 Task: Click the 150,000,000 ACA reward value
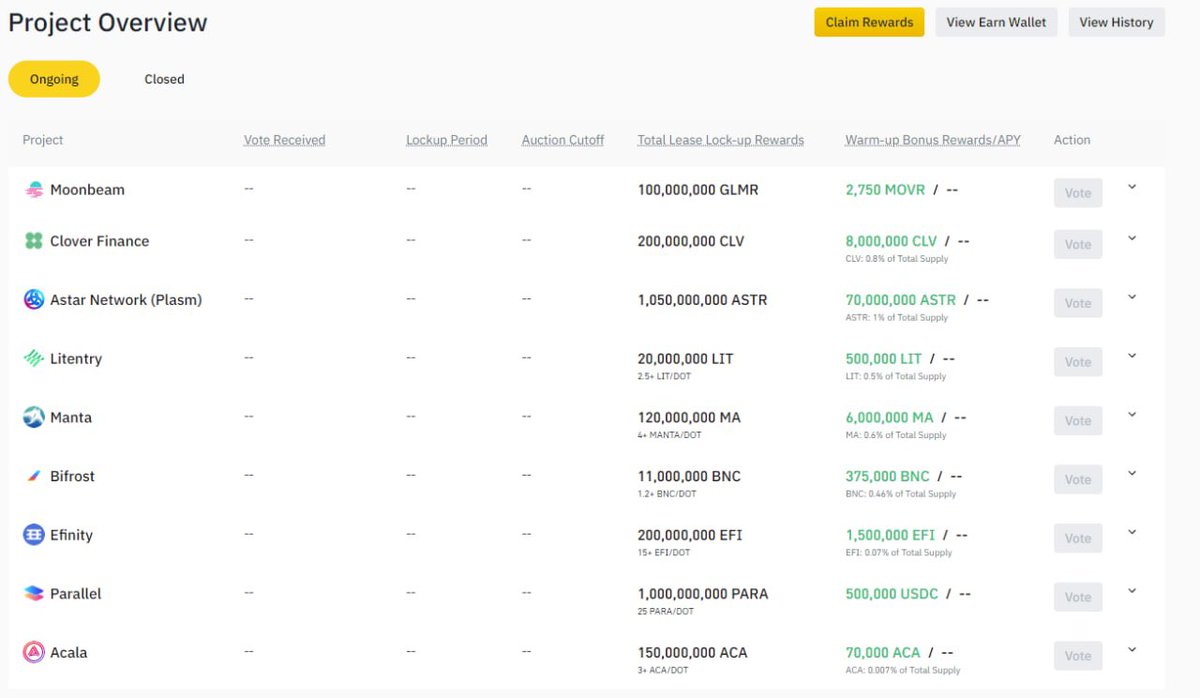coord(693,652)
